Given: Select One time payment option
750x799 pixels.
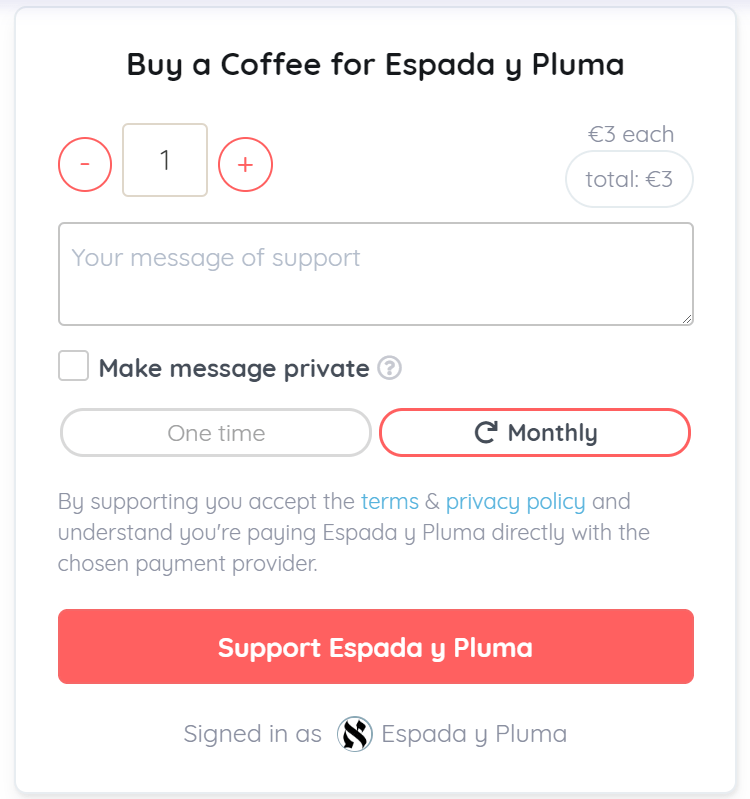Looking at the screenshot, I should point(216,433).
